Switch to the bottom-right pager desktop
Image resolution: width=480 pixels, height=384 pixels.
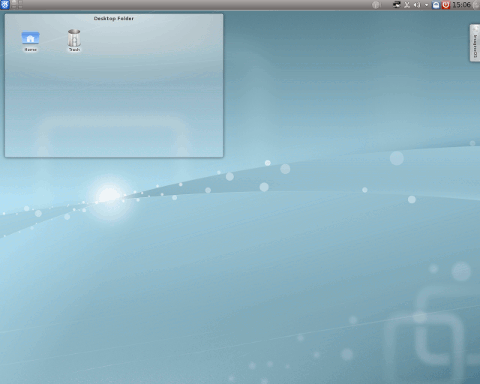click(20, 7)
